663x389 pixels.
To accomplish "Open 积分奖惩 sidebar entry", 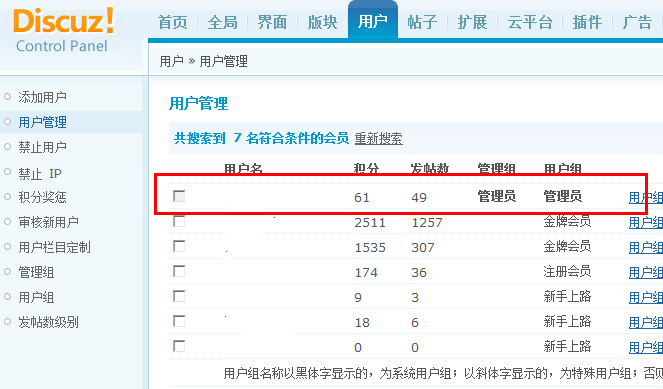I will (42, 197).
